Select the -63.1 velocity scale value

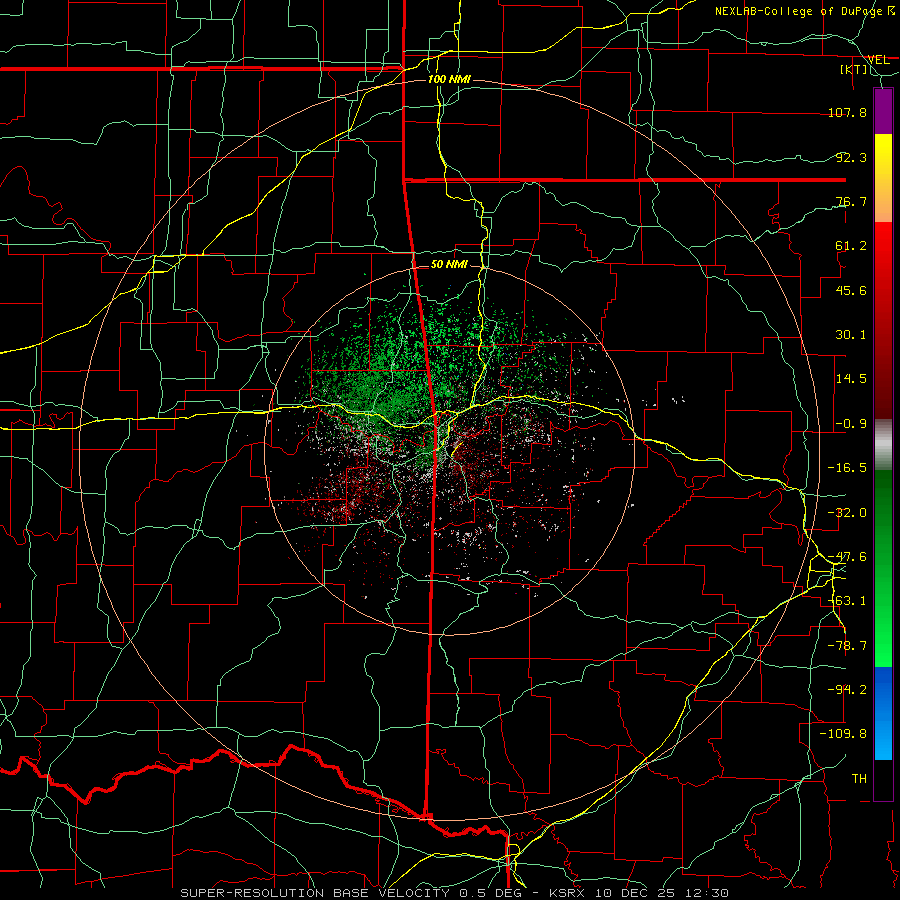(x=847, y=601)
